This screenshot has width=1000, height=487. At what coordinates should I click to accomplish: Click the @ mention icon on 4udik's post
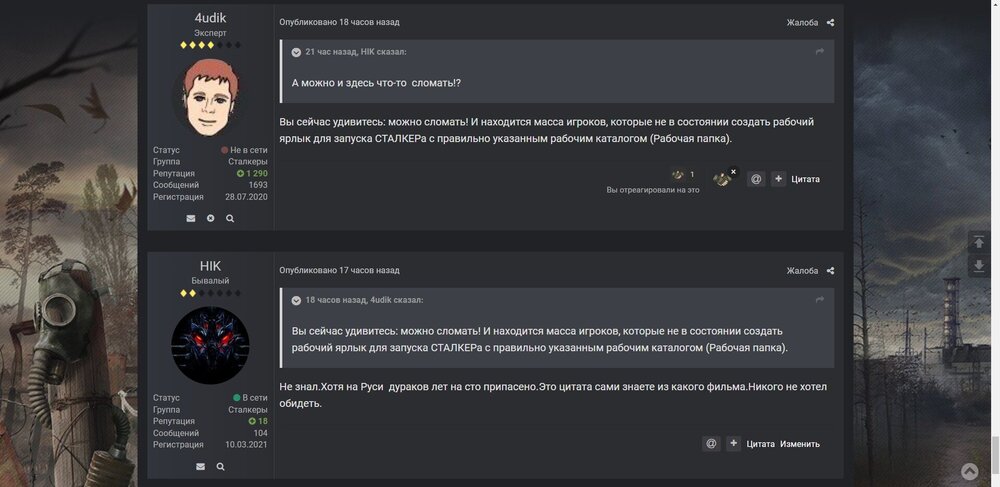click(756, 179)
